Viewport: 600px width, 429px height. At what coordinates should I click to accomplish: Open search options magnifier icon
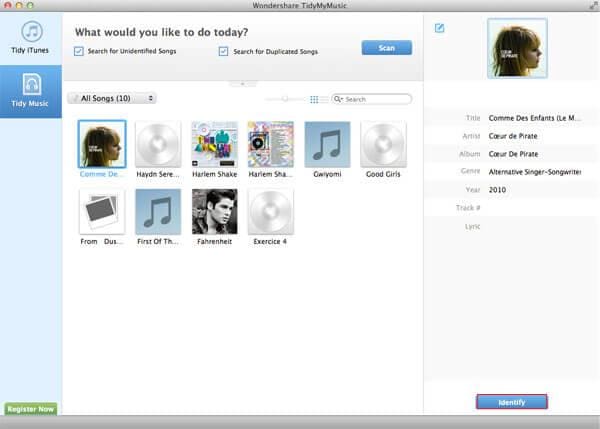(x=338, y=99)
